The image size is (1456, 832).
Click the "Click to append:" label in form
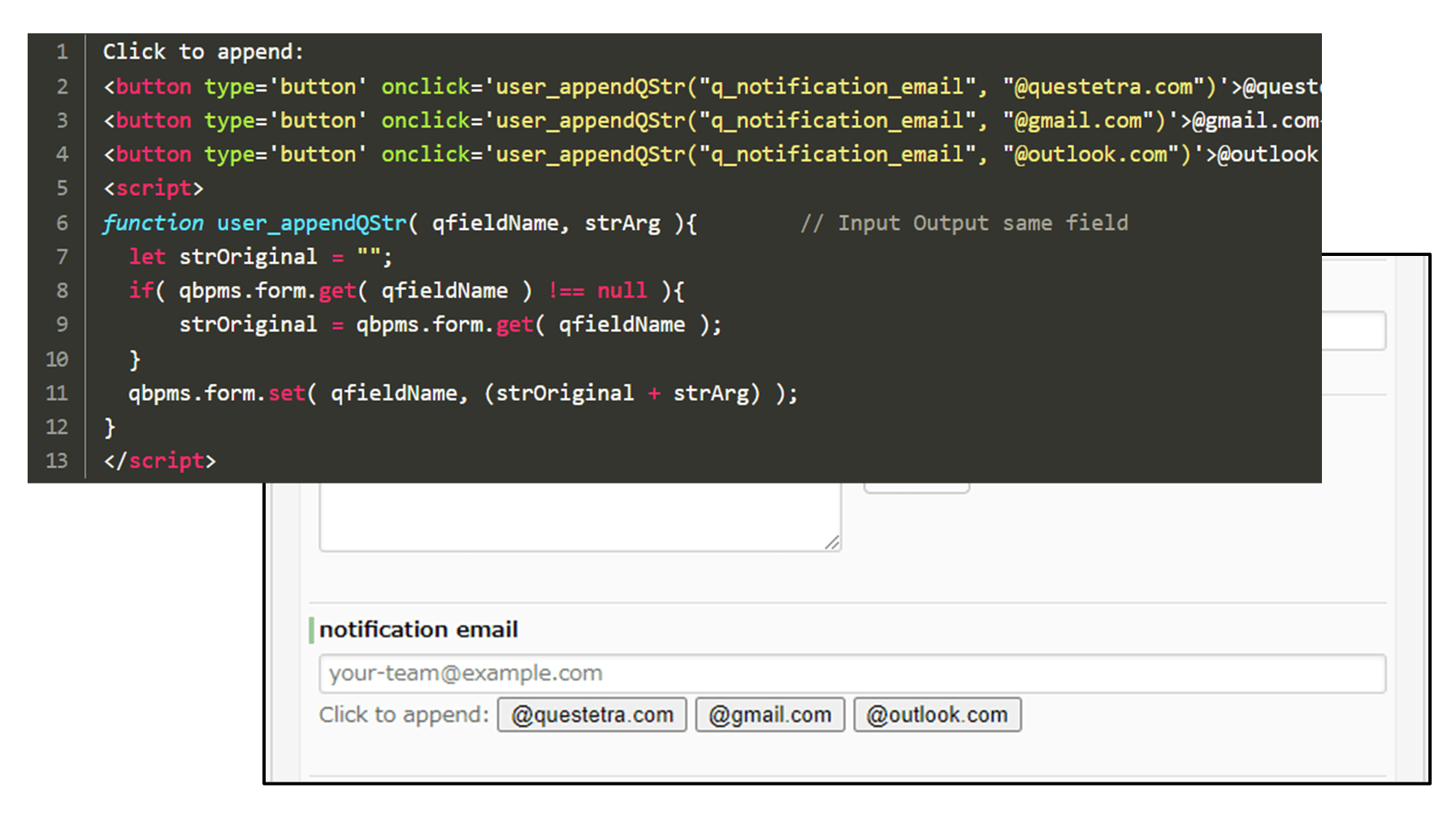click(x=404, y=715)
